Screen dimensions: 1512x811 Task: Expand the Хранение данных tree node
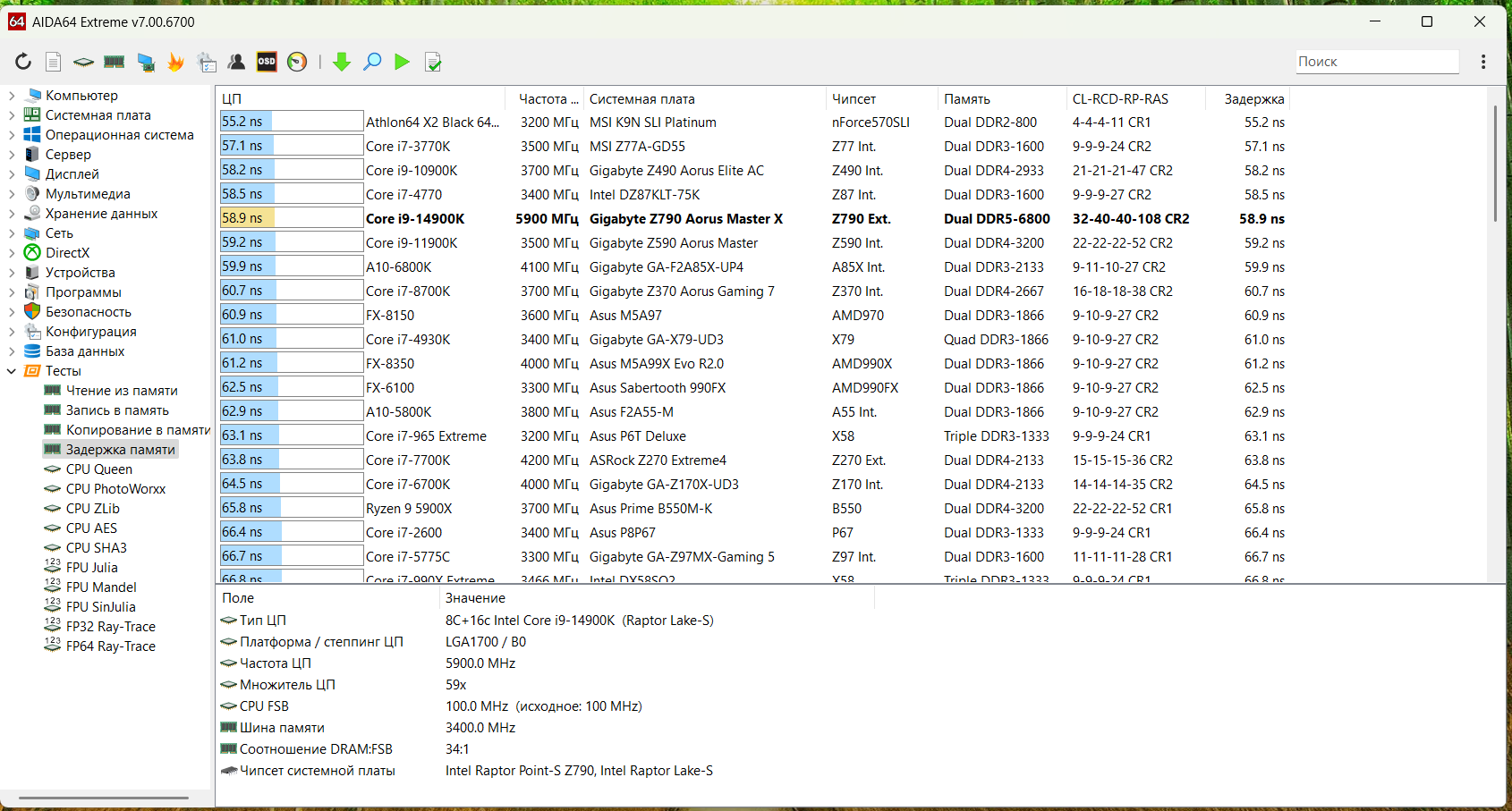click(12, 214)
